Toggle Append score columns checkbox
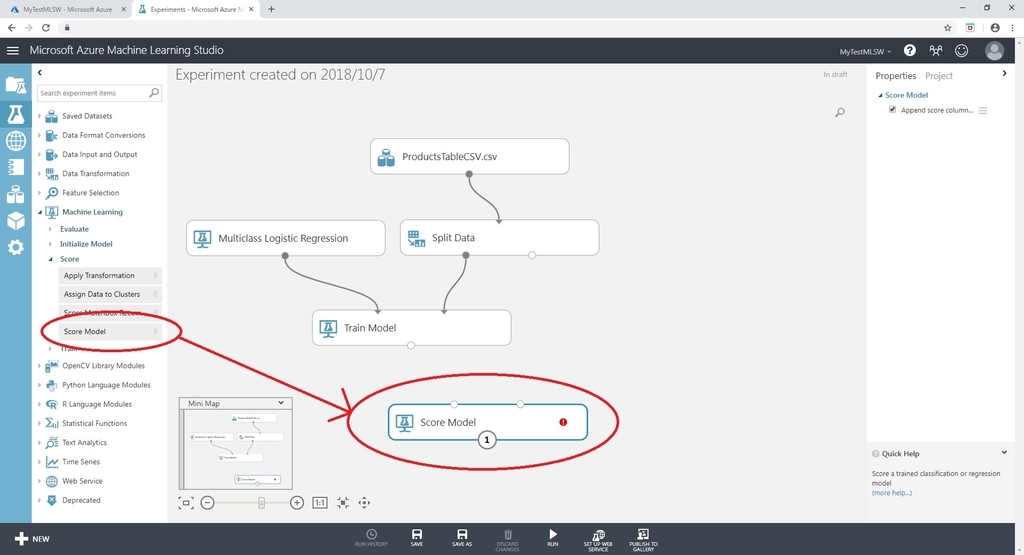Viewport: 1024px width, 555px height. [x=892, y=110]
